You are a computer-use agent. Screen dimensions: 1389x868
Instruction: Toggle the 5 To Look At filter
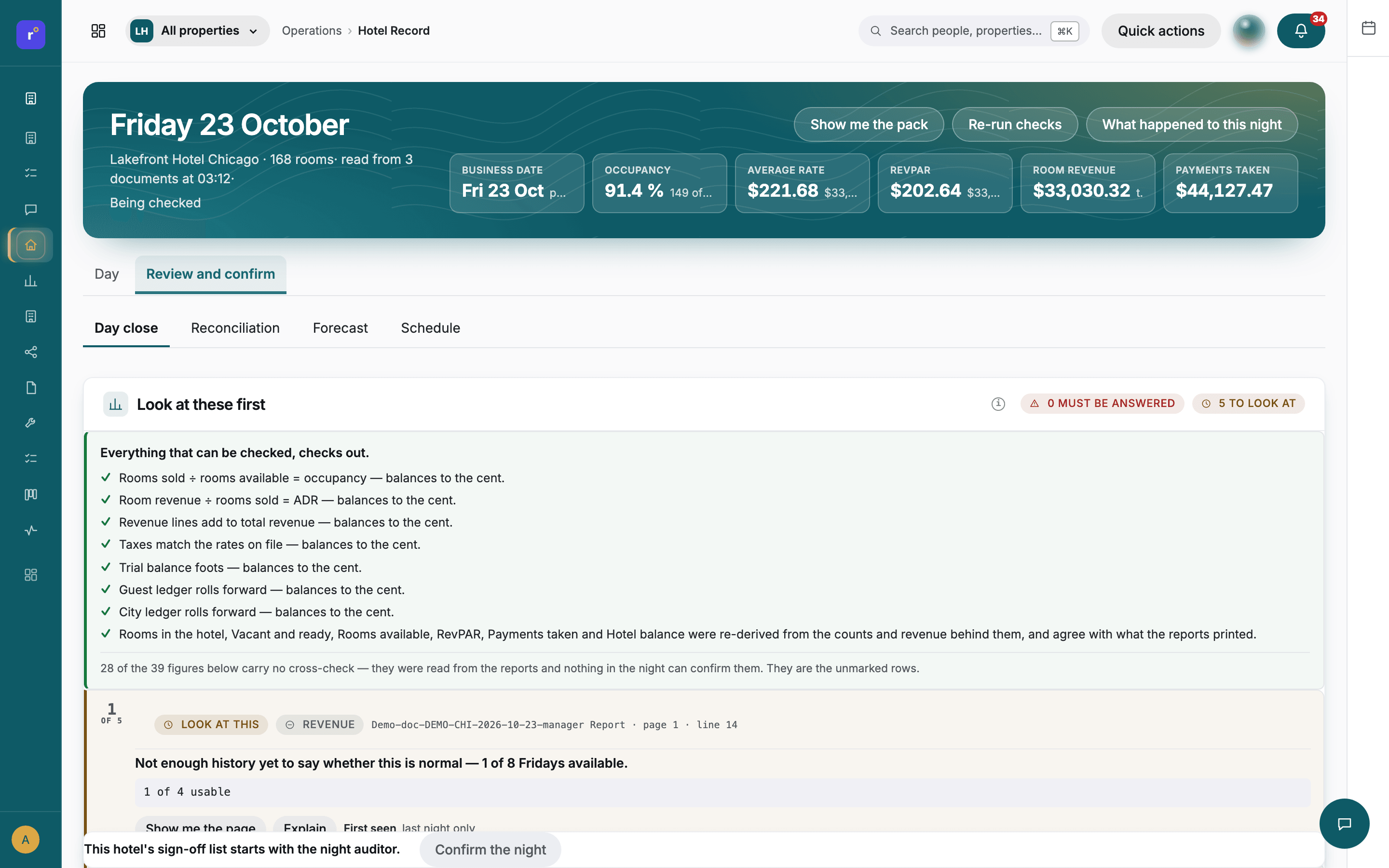pyautogui.click(x=1248, y=404)
